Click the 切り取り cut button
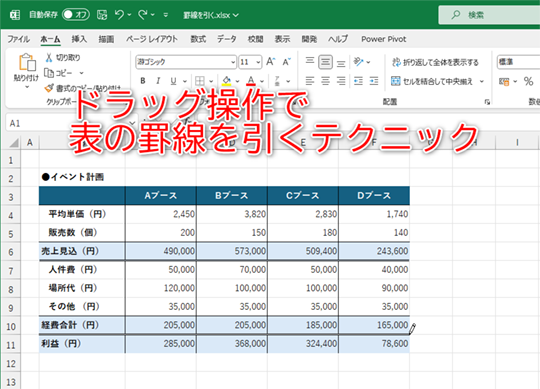The width and height of the screenshot is (540, 389). (63, 57)
